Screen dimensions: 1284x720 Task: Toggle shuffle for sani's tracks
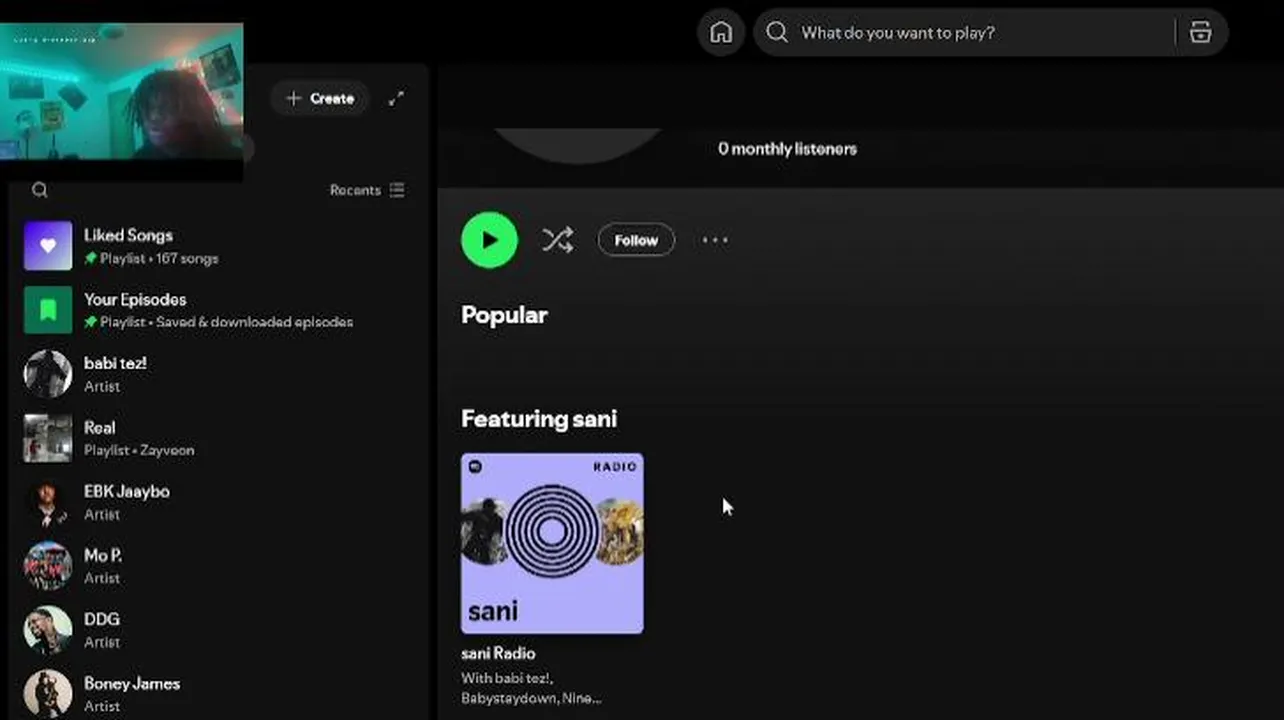[557, 240]
